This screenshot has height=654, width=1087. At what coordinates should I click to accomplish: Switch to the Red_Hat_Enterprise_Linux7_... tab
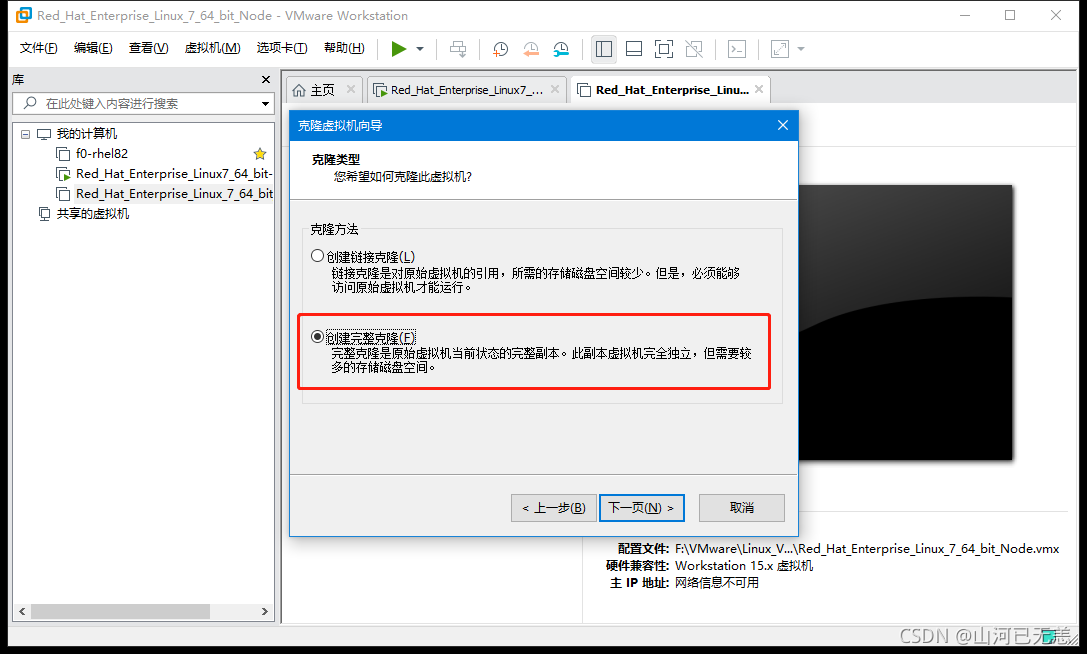[467, 90]
